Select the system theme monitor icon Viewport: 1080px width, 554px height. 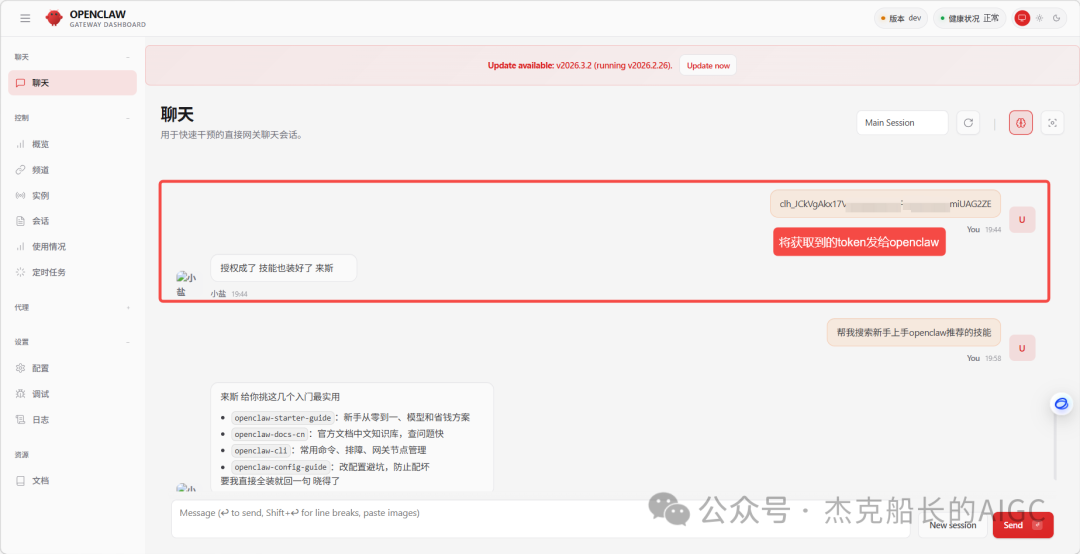(1022, 19)
